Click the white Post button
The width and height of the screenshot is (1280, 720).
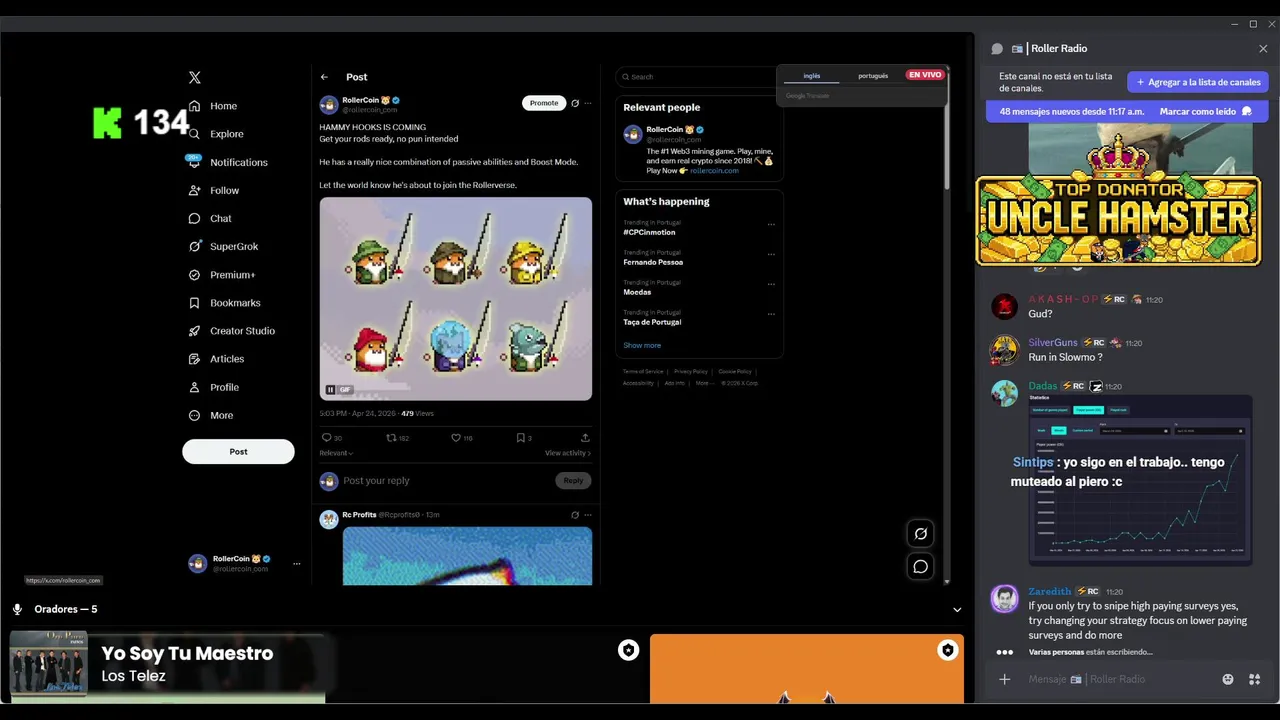pyautogui.click(x=238, y=451)
